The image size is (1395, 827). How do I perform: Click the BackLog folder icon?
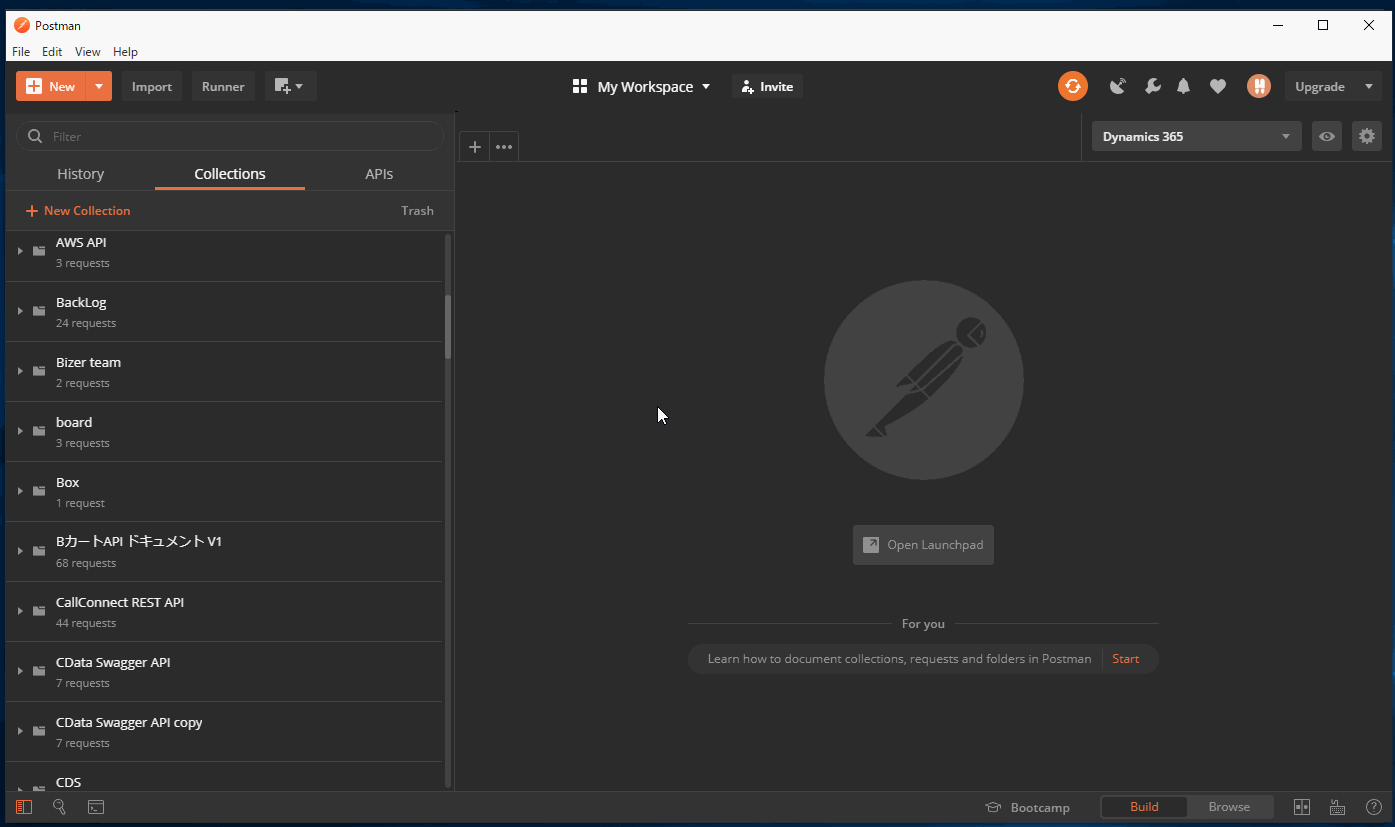pyautogui.click(x=39, y=311)
